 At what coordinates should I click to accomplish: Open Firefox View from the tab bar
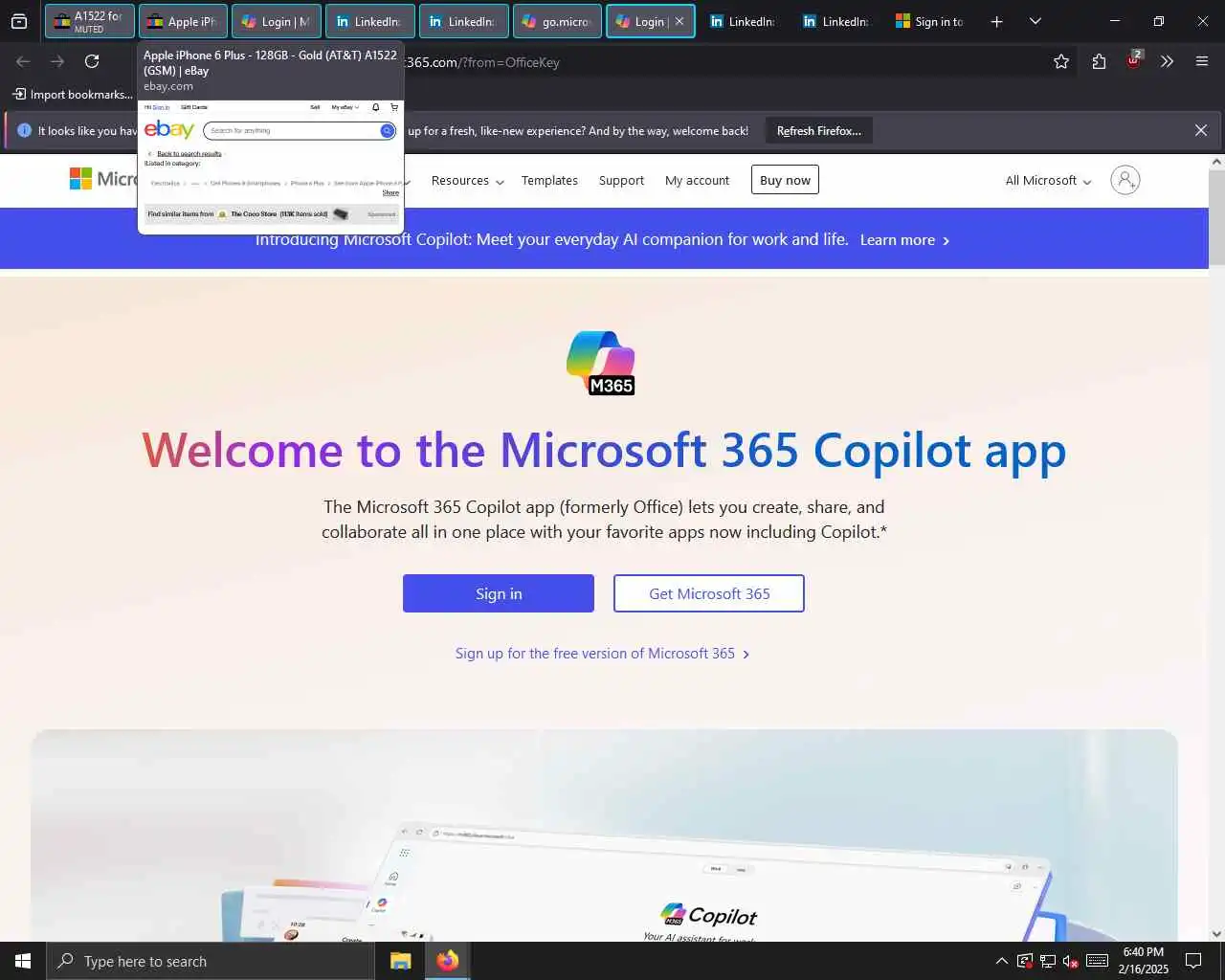19,21
